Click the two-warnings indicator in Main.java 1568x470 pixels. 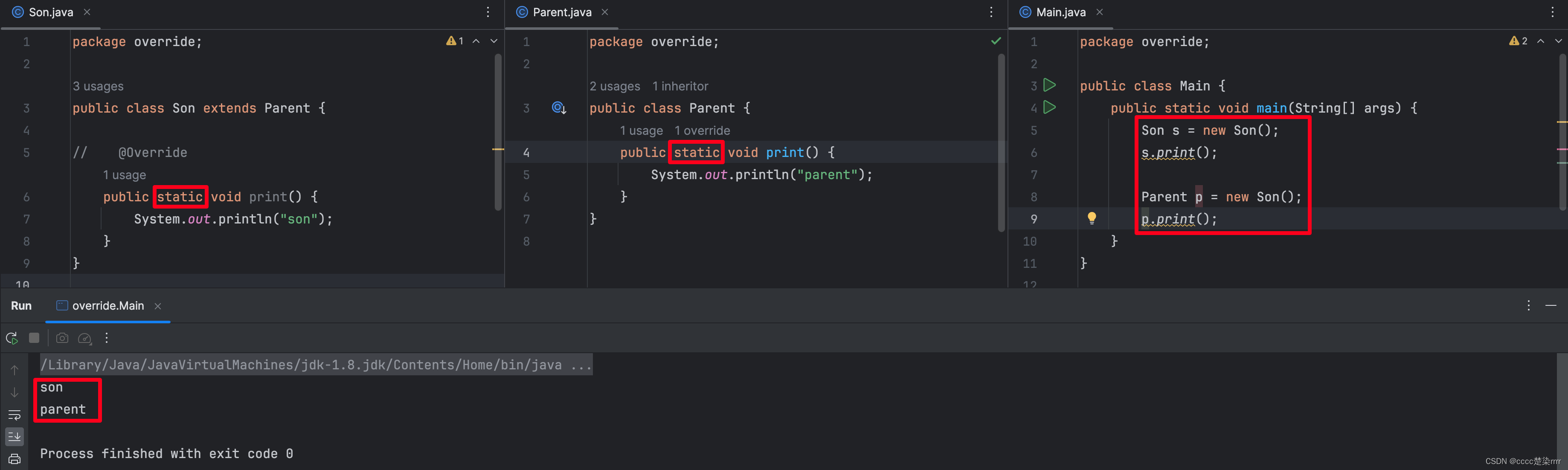(1518, 41)
